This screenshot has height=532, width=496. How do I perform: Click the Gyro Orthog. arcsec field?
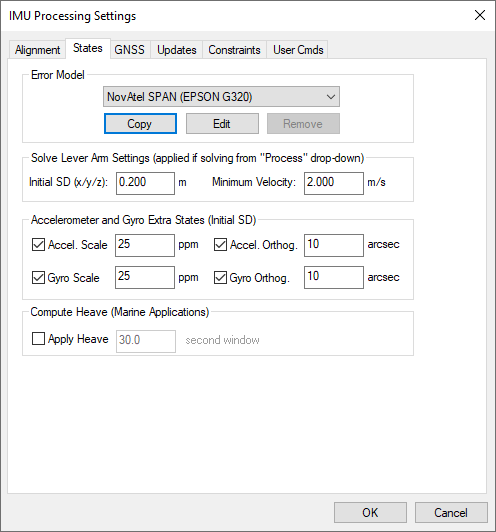pyautogui.click(x=334, y=278)
